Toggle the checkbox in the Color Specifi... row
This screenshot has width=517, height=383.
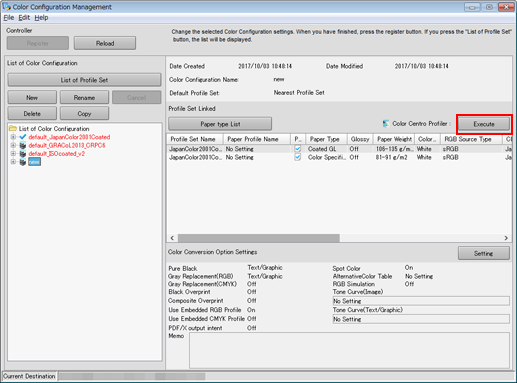click(298, 157)
